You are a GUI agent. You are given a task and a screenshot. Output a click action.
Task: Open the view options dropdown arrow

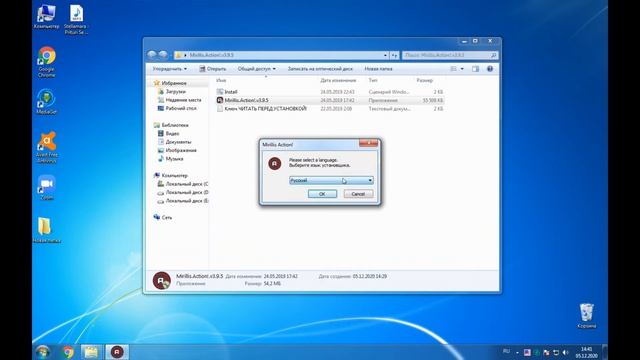click(x=462, y=69)
